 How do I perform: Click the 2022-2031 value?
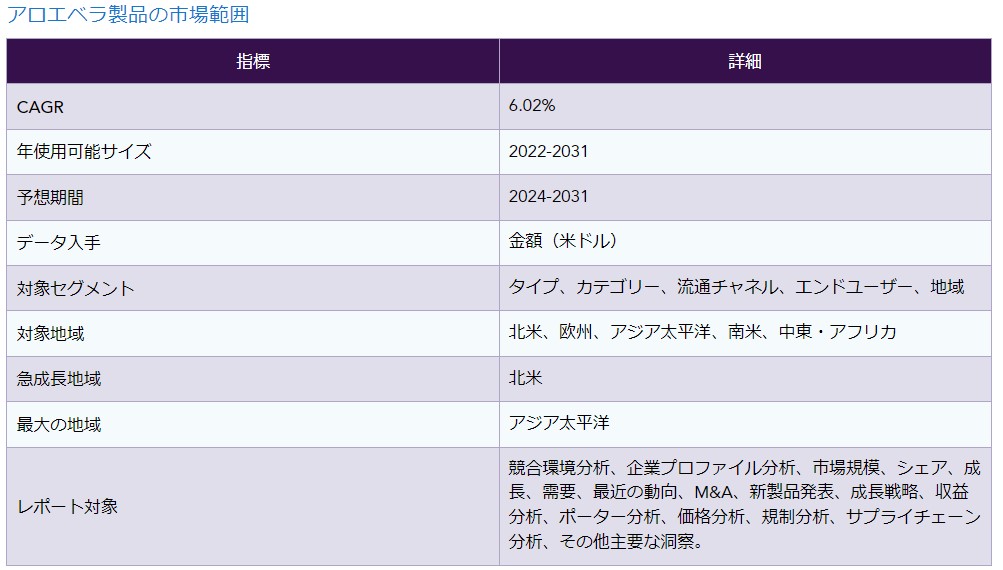[x=548, y=151]
